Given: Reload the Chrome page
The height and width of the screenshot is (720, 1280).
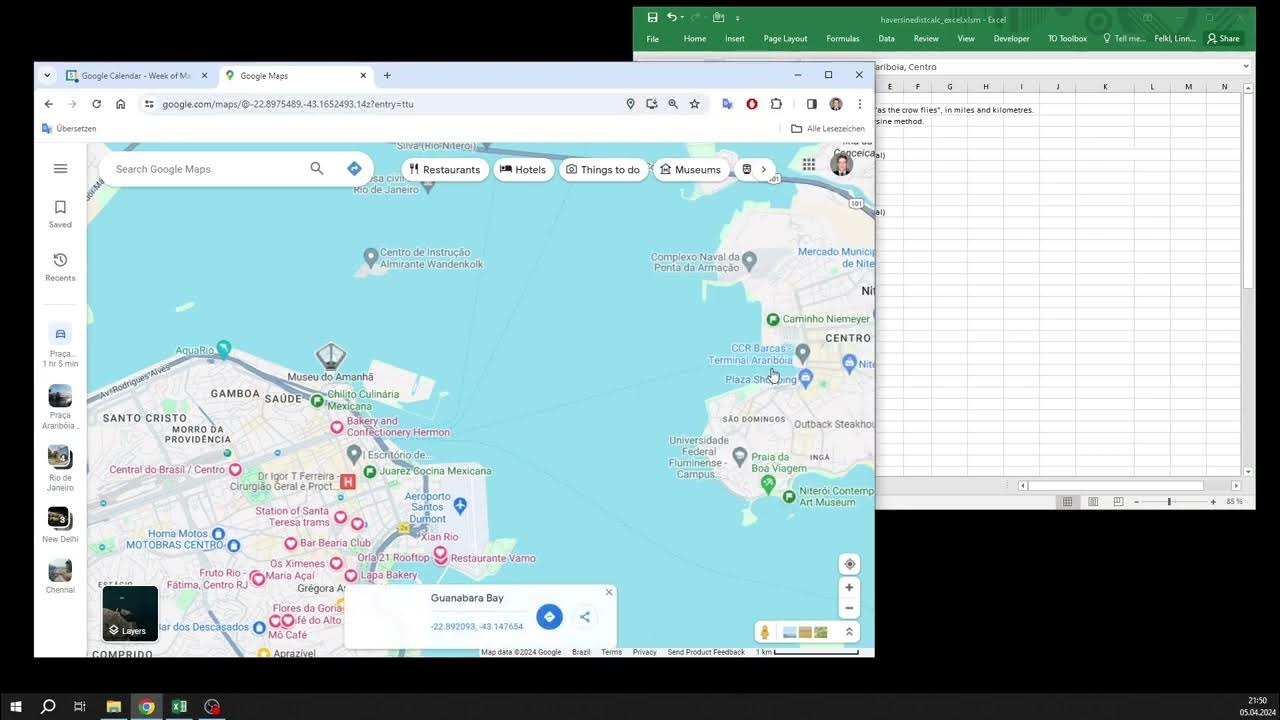Looking at the screenshot, I should coord(96,104).
